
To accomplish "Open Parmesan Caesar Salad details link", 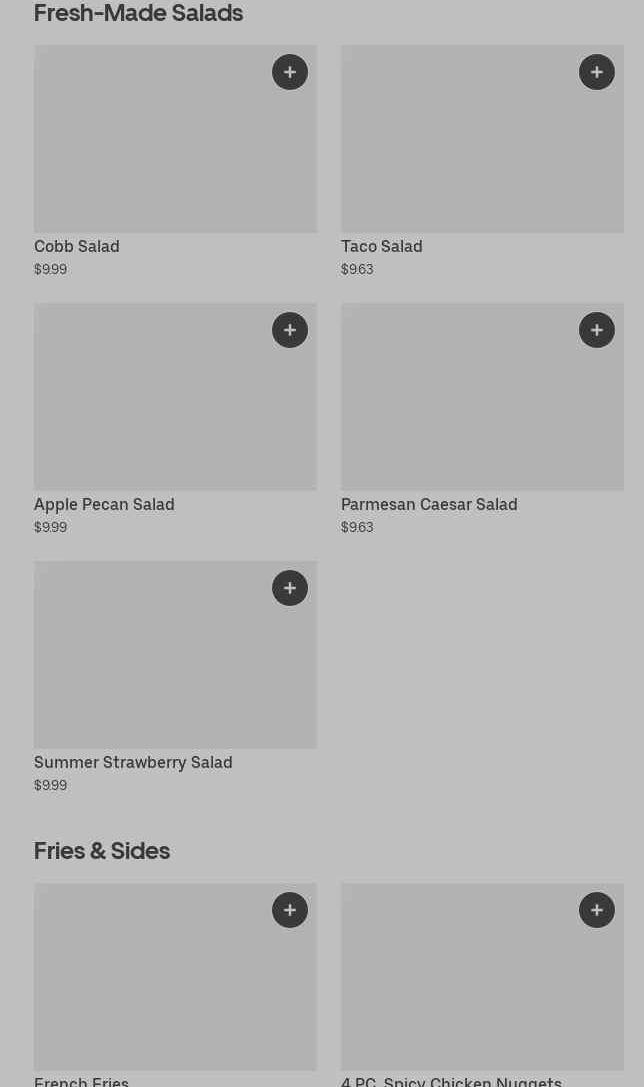I will click(429, 504).
